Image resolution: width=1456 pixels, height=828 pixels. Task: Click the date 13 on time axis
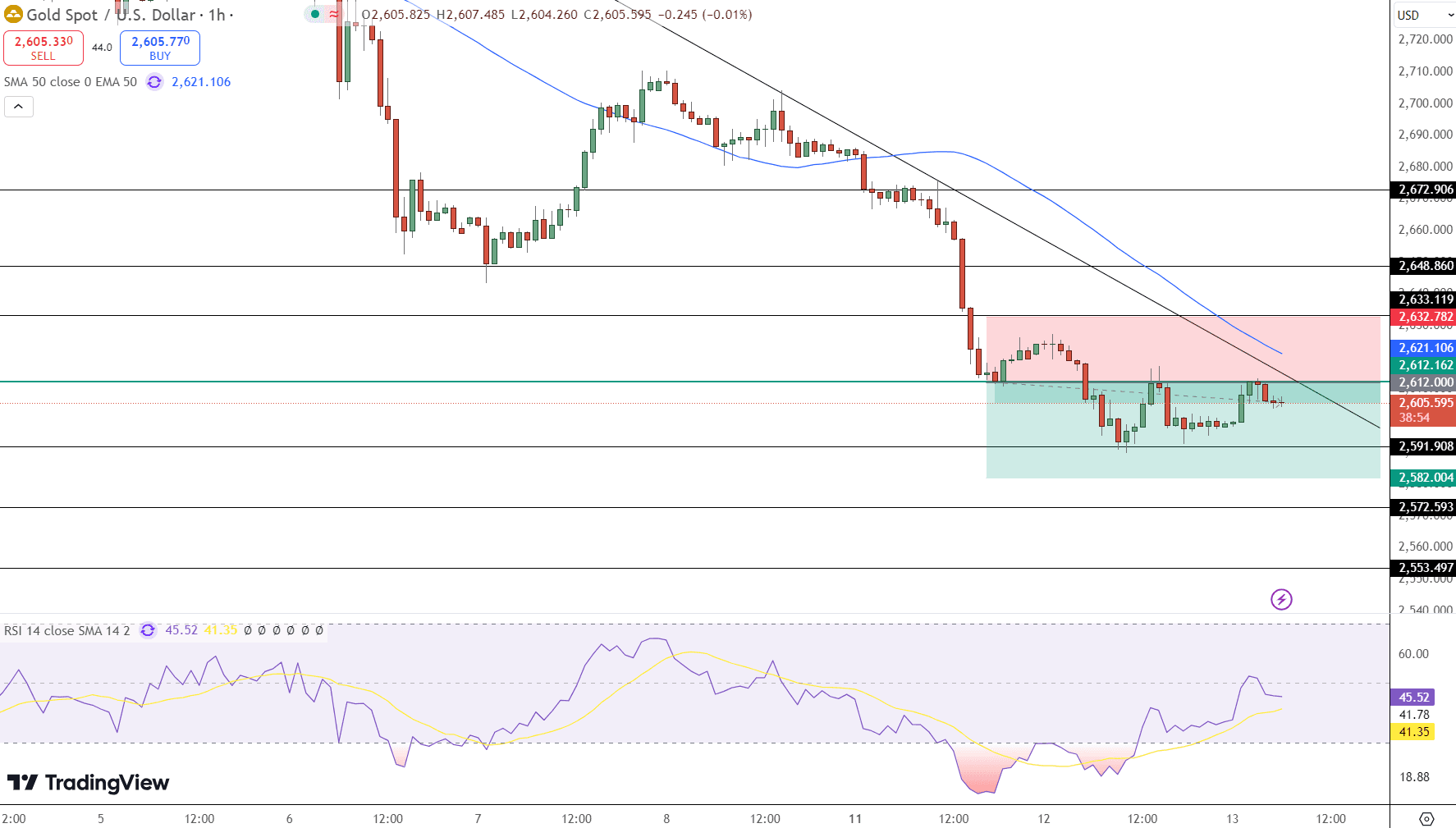pyautogui.click(x=1232, y=819)
